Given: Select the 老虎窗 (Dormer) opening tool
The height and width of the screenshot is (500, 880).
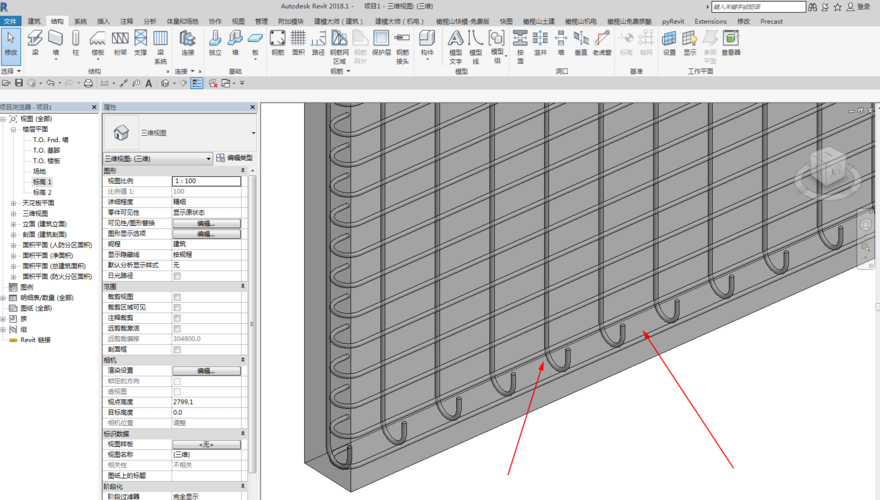Looking at the screenshot, I should pos(601,41).
